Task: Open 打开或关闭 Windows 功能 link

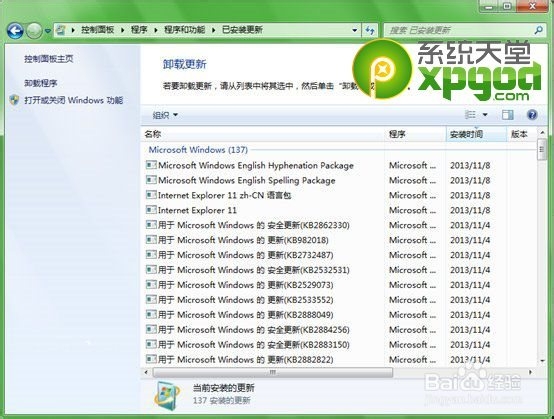Action: click(x=73, y=100)
